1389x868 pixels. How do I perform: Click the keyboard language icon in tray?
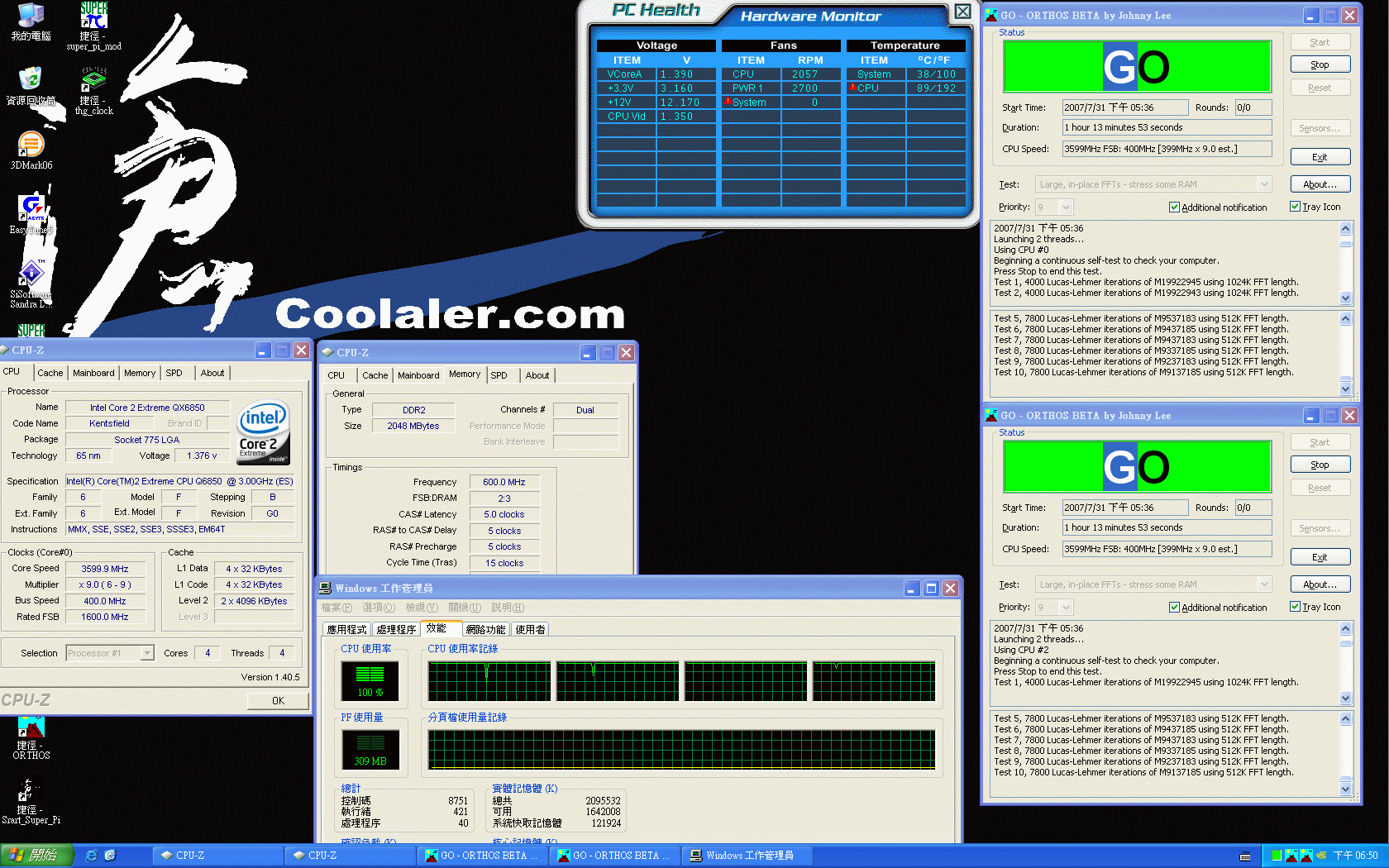tap(1245, 856)
